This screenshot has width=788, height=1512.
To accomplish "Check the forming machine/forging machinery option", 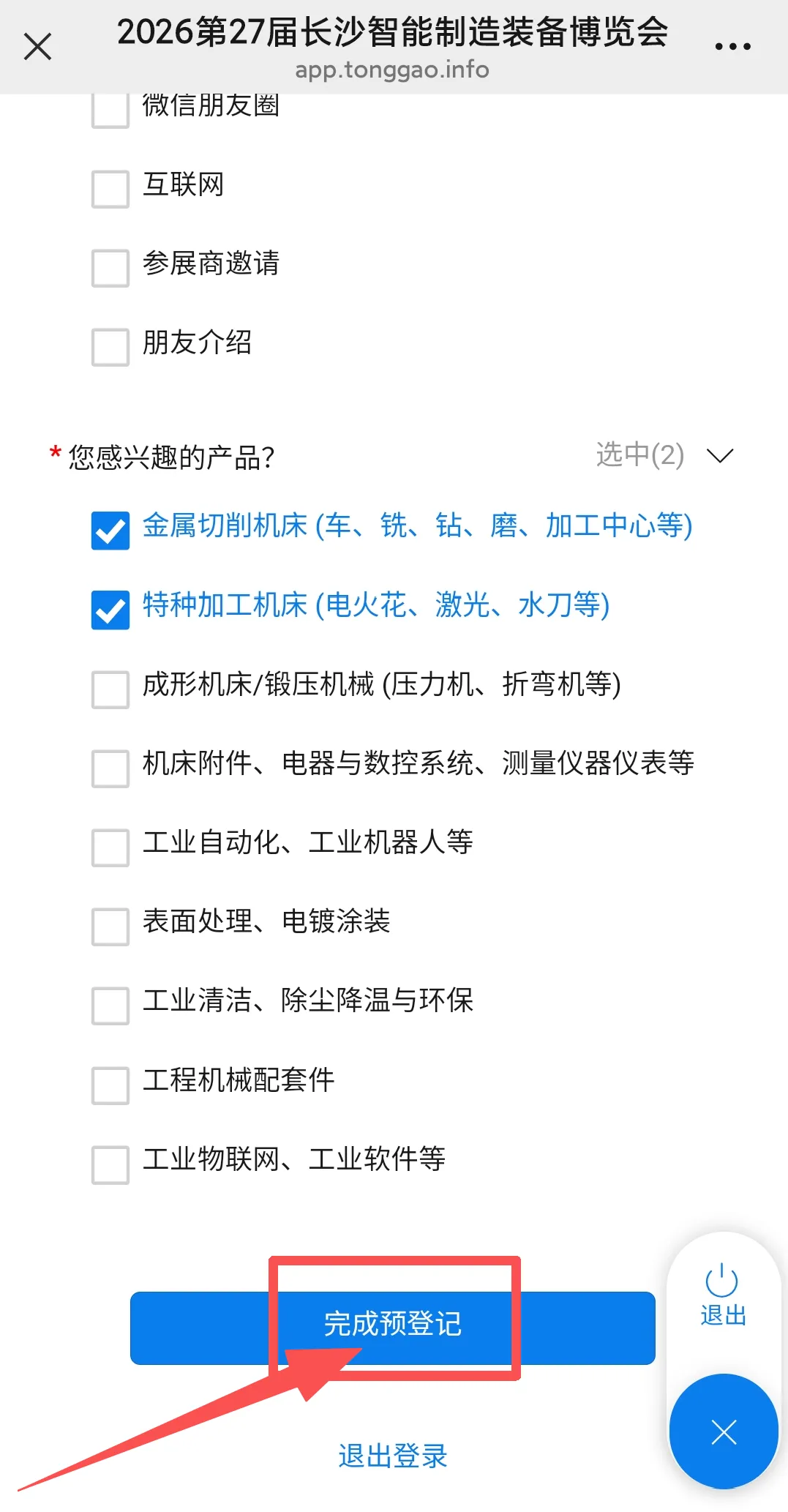I will (110, 689).
